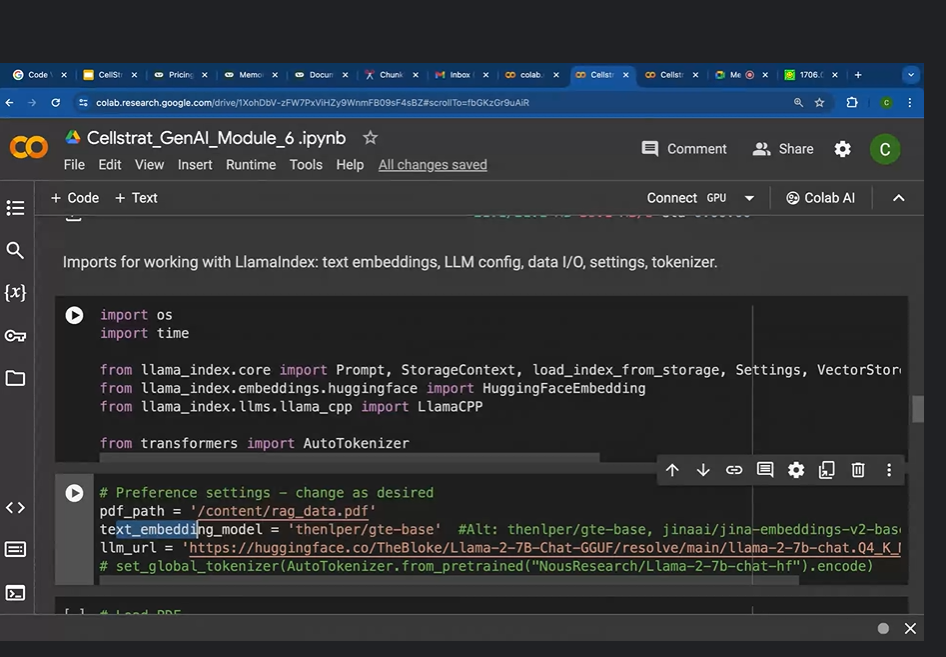Click the imports cell horizontal scrollbar
Viewport: 946px width, 657px height.
click(x=349, y=458)
